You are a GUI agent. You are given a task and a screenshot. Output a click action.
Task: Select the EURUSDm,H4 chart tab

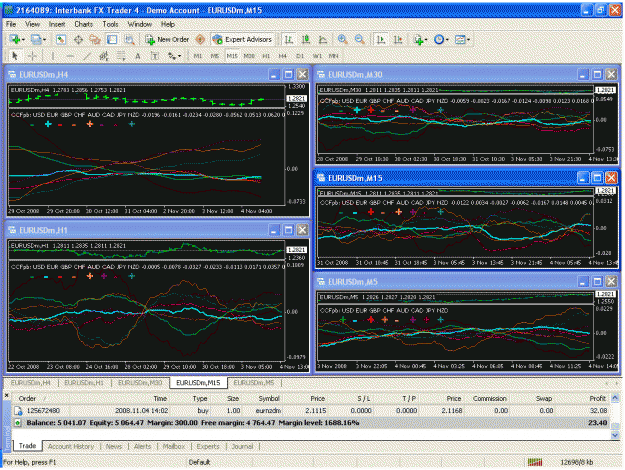click(31, 383)
